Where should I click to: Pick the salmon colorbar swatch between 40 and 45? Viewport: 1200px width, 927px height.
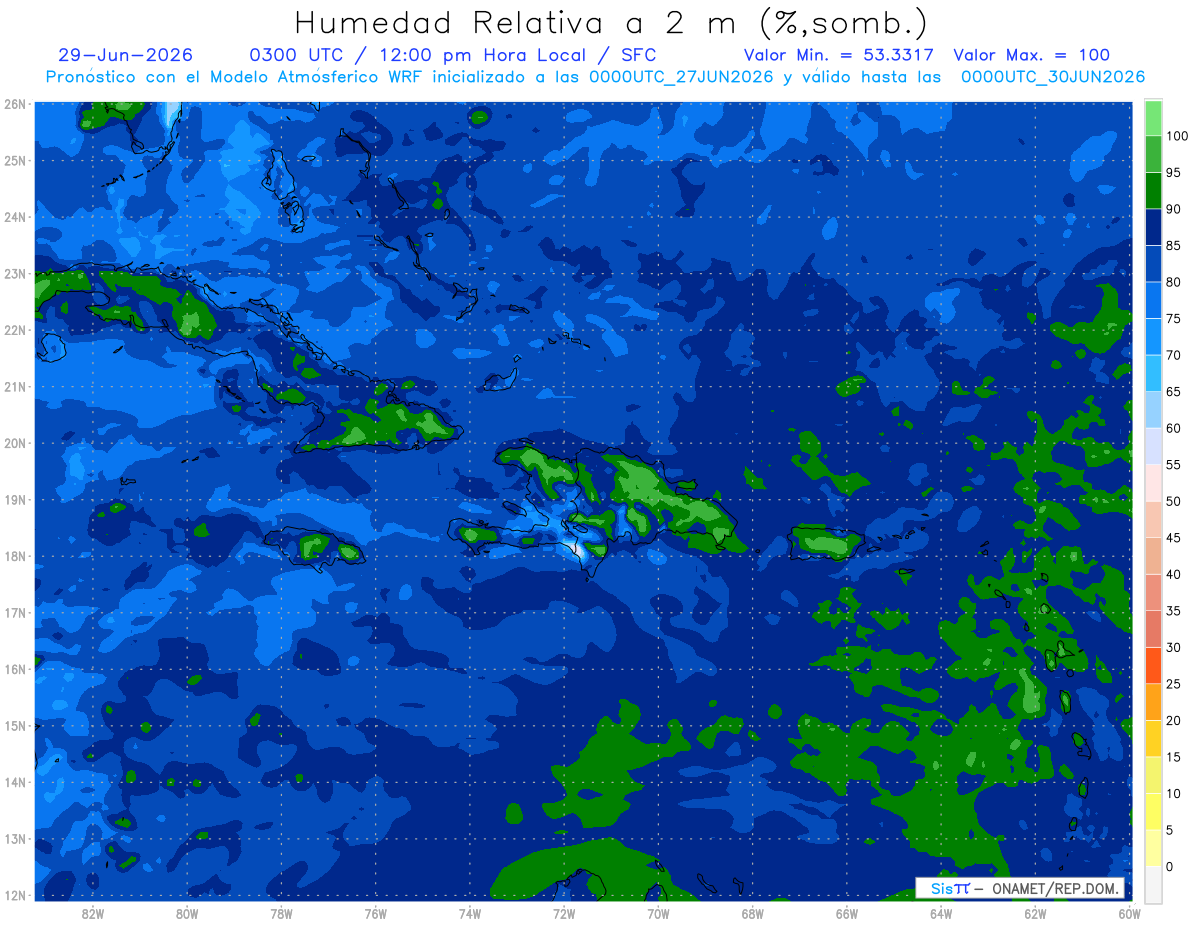[x=1153, y=556]
